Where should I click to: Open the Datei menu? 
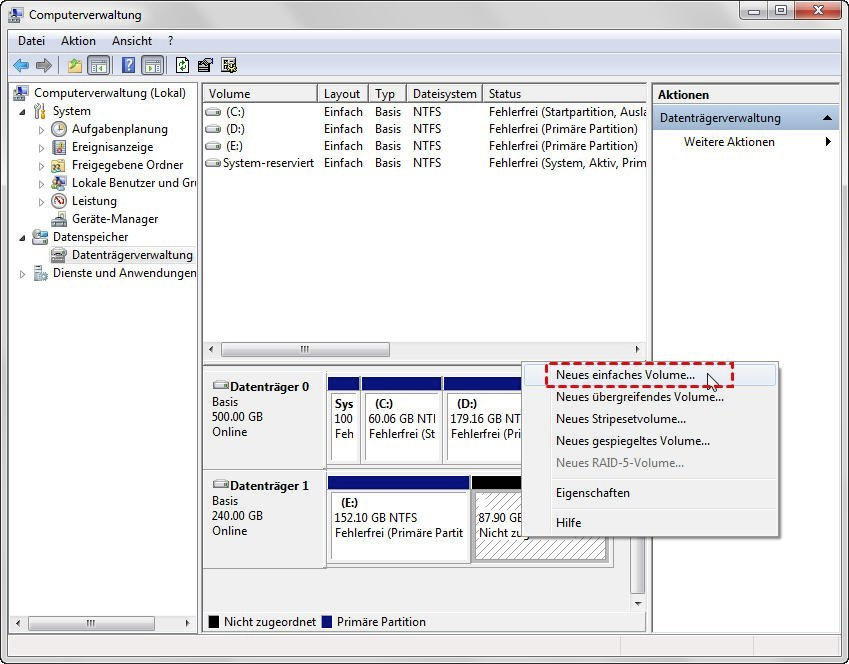tap(31, 41)
